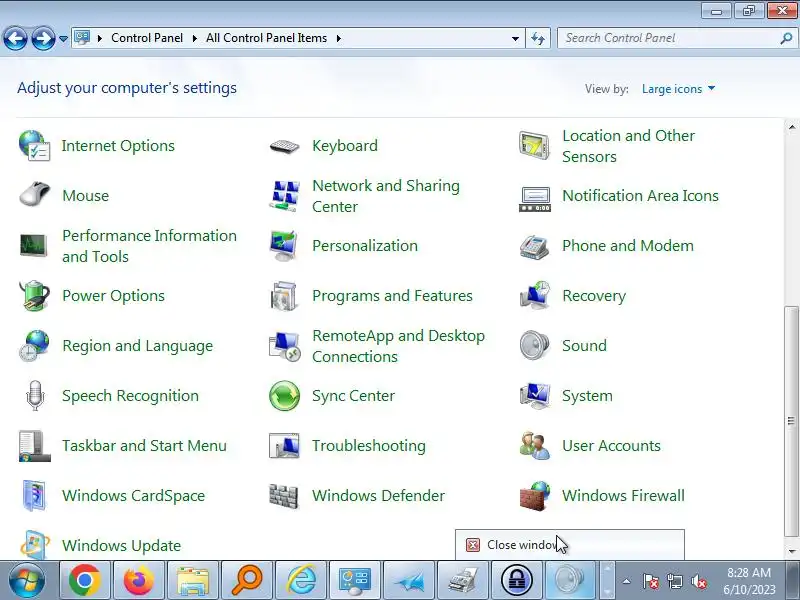Screen dimensions: 800x600
Task: Go to Control Panel breadcrumb
Action: click(x=147, y=38)
